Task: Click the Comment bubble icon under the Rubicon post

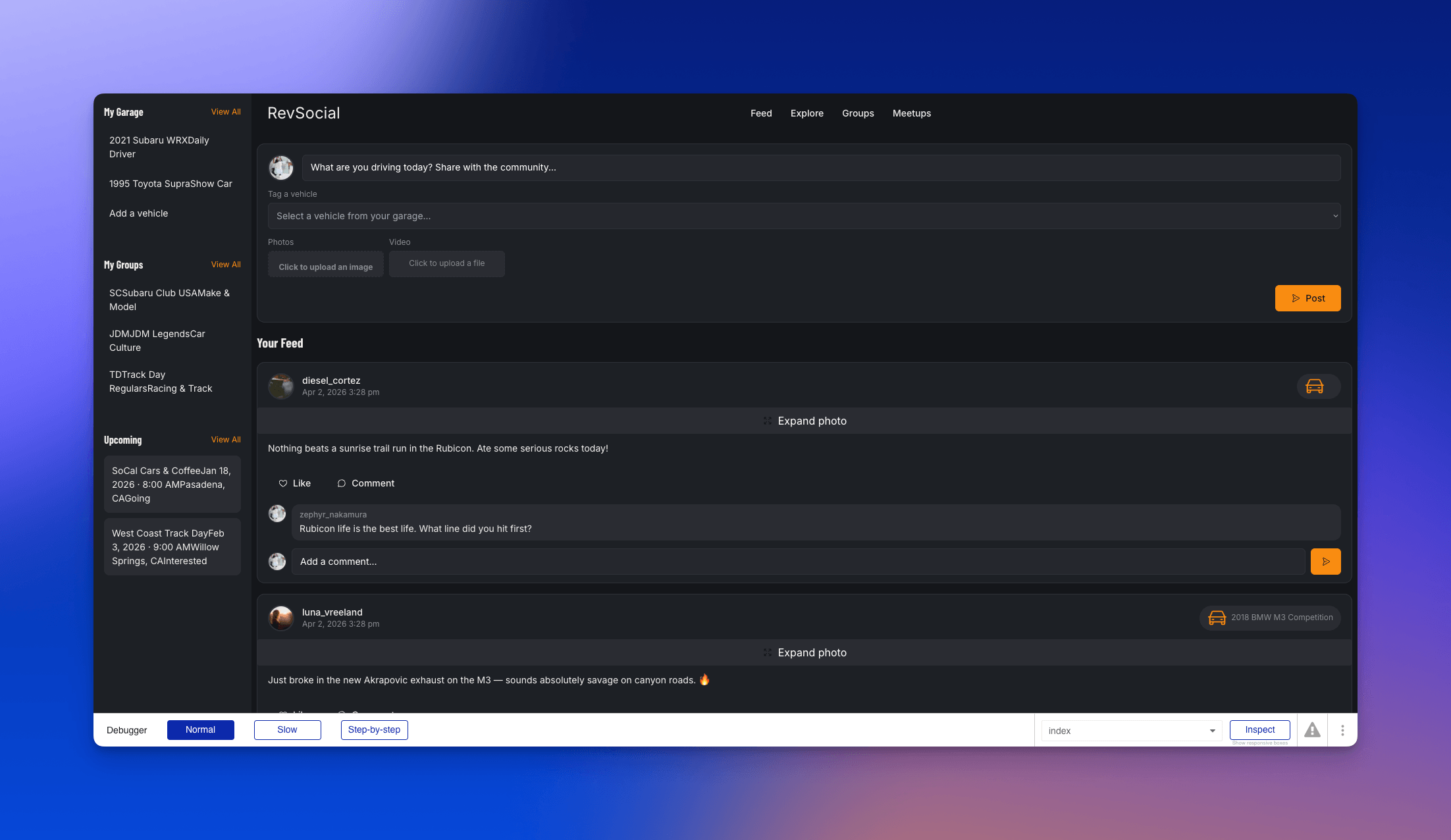Action: 342,483
